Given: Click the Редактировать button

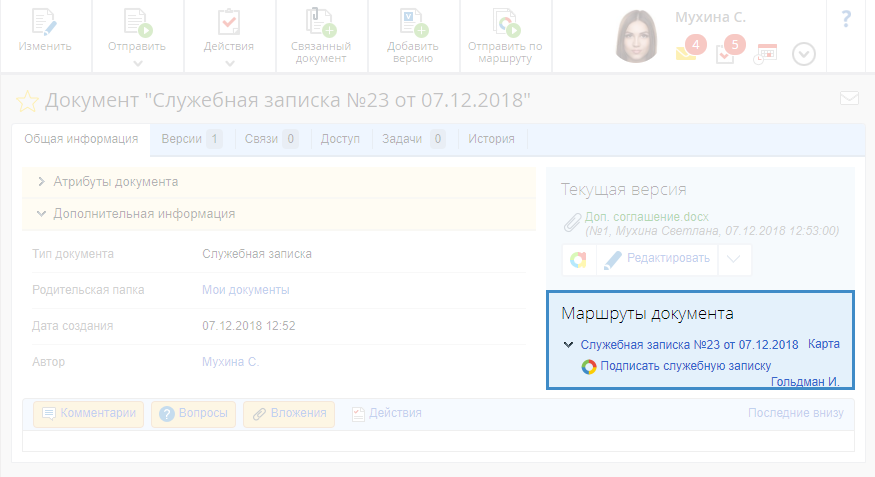Looking at the screenshot, I should 658,259.
